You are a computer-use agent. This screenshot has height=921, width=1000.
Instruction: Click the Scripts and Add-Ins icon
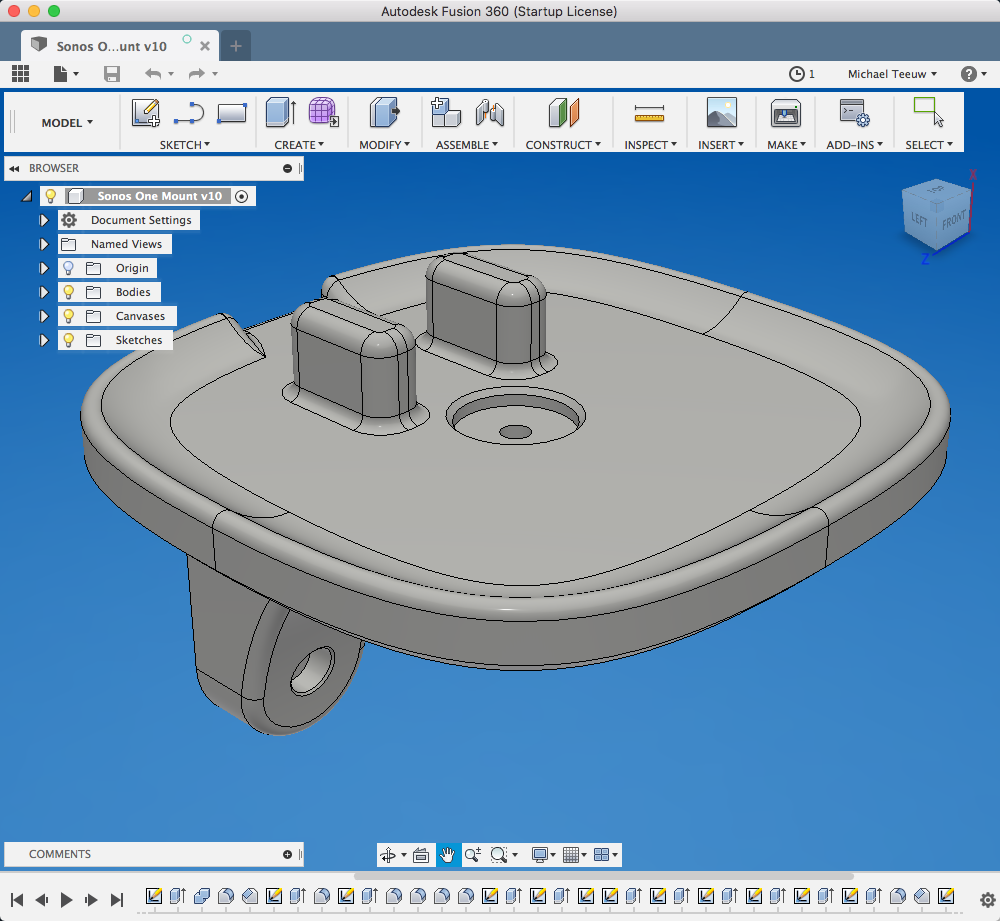coord(853,113)
